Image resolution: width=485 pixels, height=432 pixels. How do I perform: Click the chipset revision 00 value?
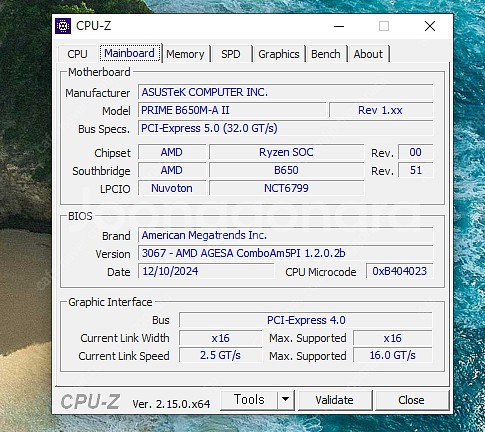(x=416, y=152)
